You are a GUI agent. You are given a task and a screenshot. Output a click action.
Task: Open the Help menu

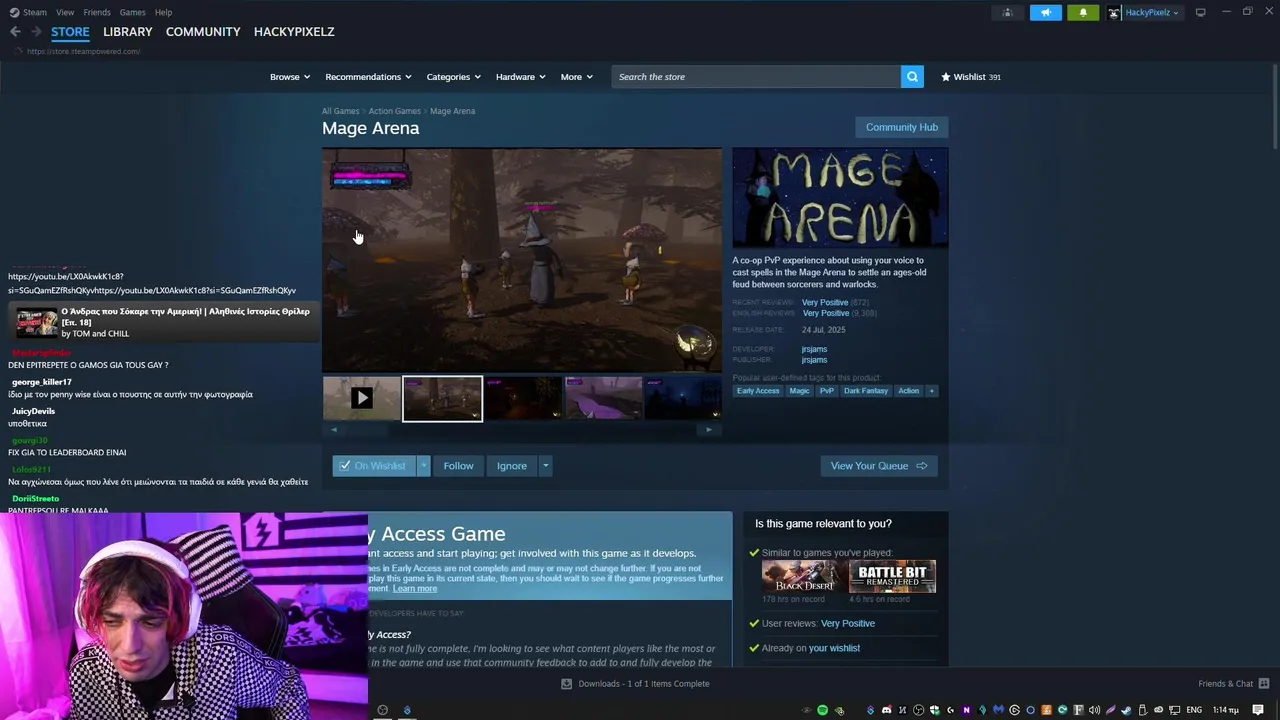click(164, 12)
